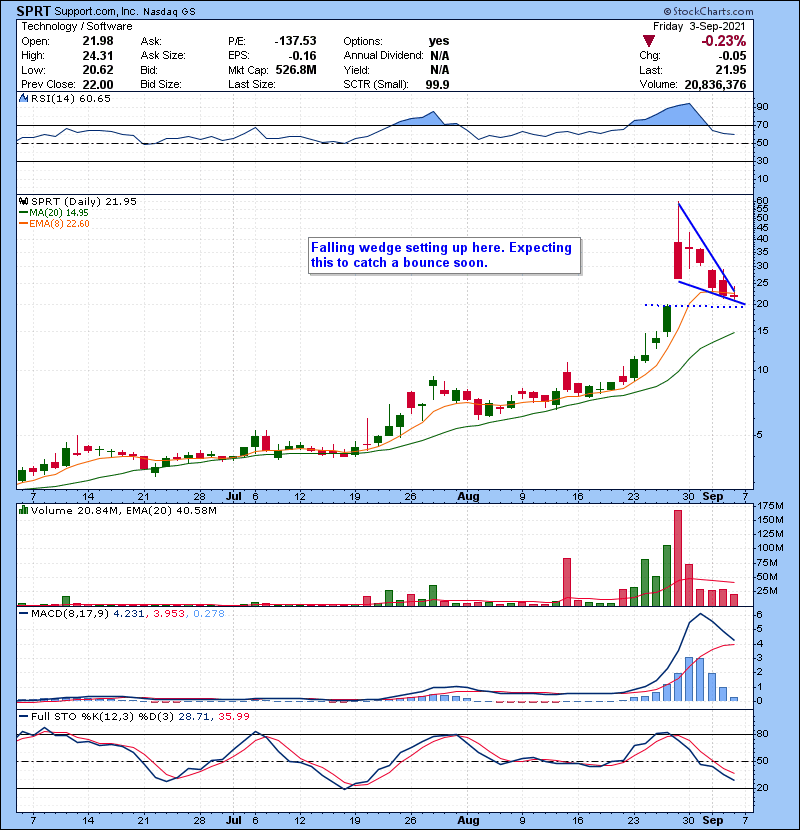Click the EMA(8) 22.60 legend entry
Image resolution: width=800 pixels, height=830 pixels.
click(x=59, y=223)
